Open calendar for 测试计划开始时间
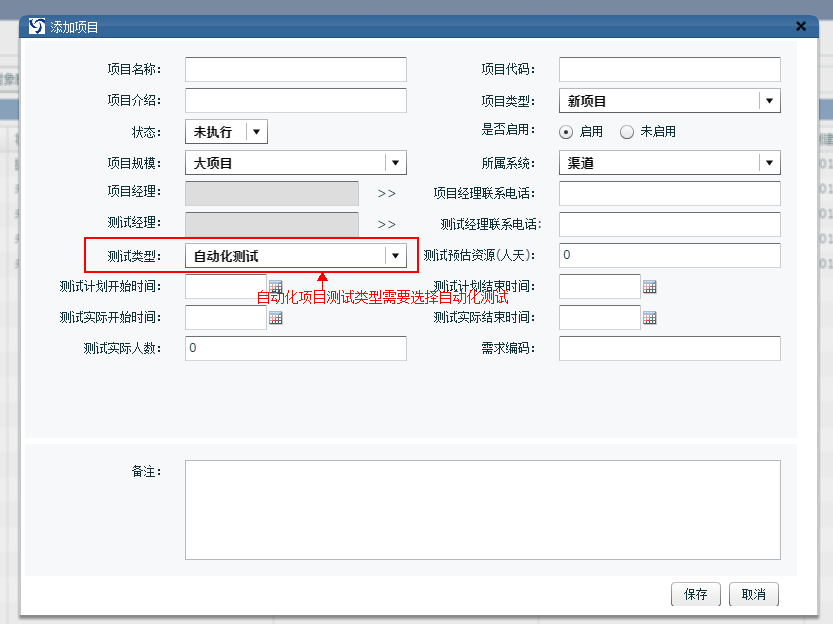This screenshot has width=833, height=624. [276, 287]
